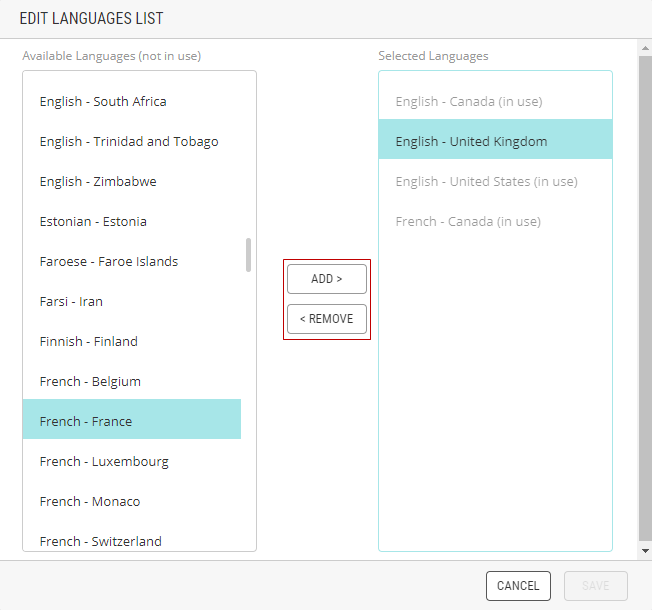Select French - Luxembourg entry
Screen dimensions: 652x610
pyautogui.click(x=132, y=461)
